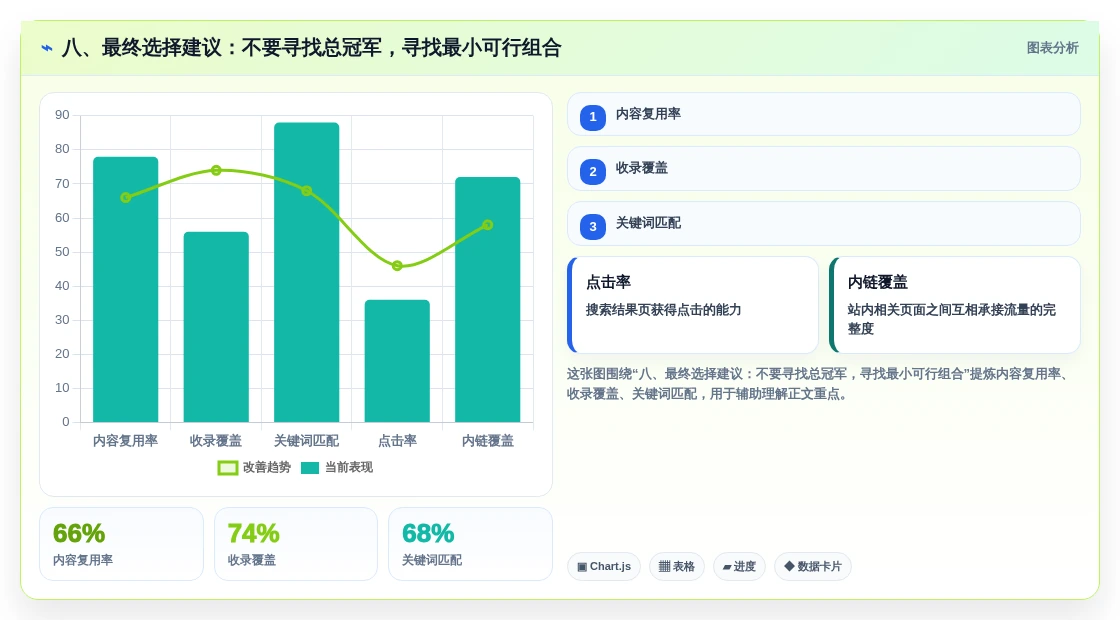Open the 内链覆盖 description card
This screenshot has width=1120, height=620.
point(955,305)
